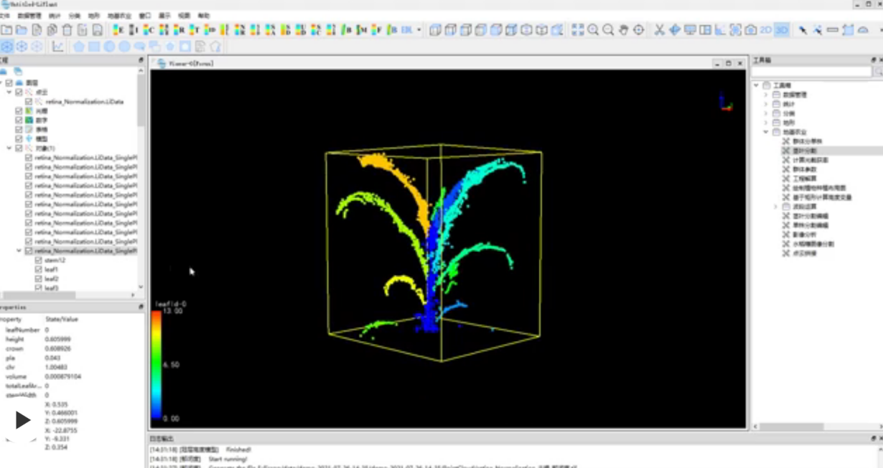Click the line chart profile icon
The height and width of the screenshot is (468, 883).
(57, 47)
